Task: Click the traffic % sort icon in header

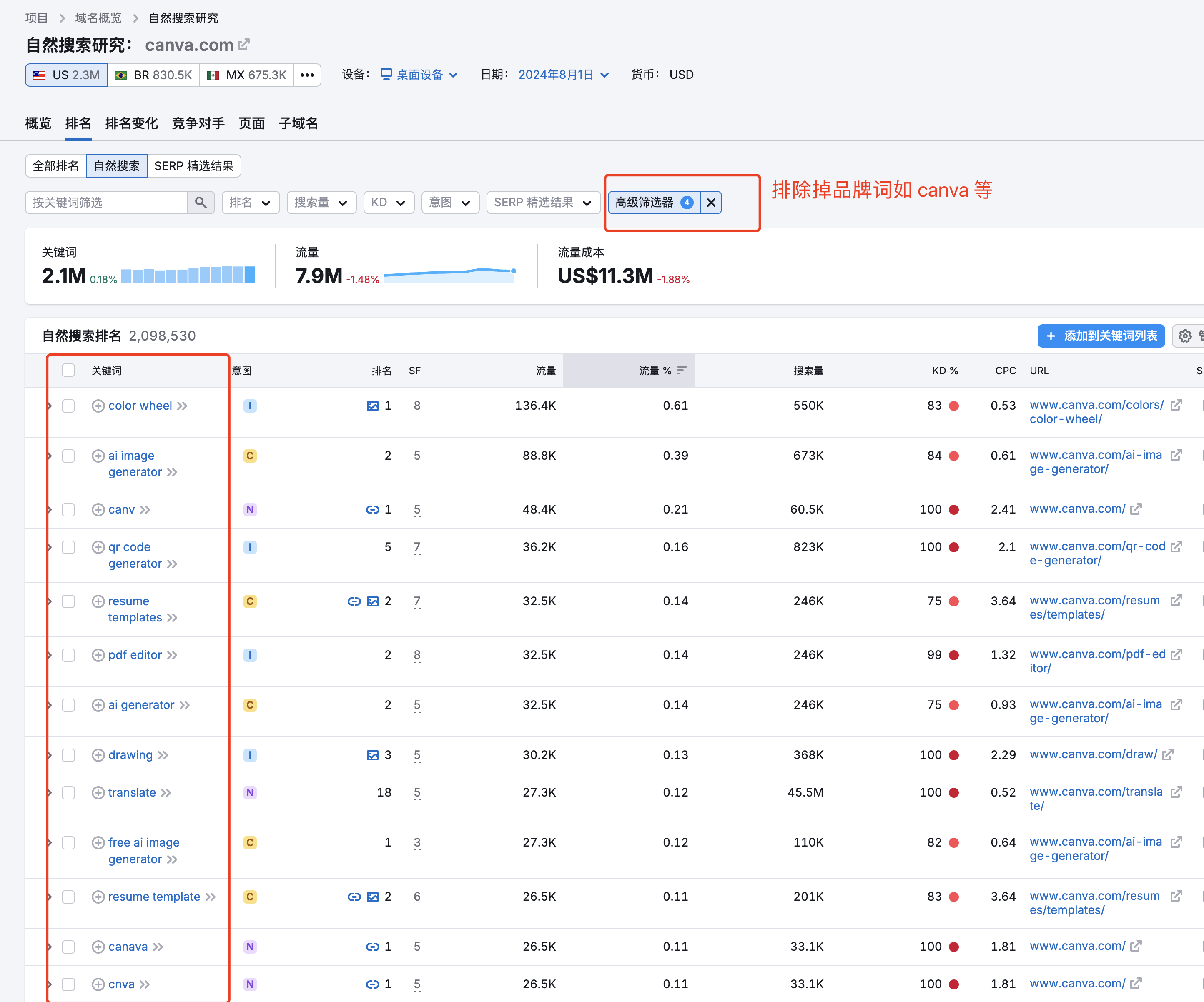Action: (682, 370)
